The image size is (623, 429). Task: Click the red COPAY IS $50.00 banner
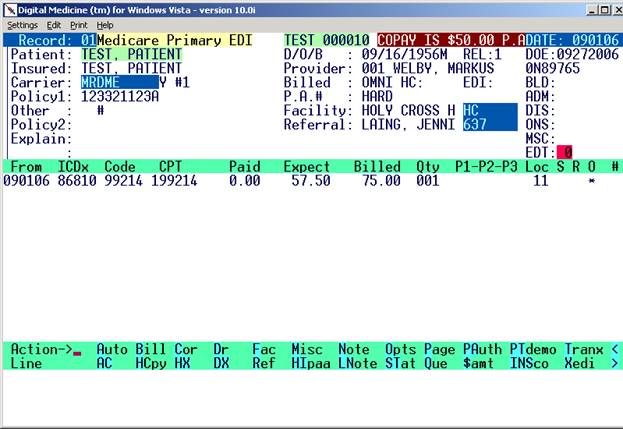(x=450, y=39)
